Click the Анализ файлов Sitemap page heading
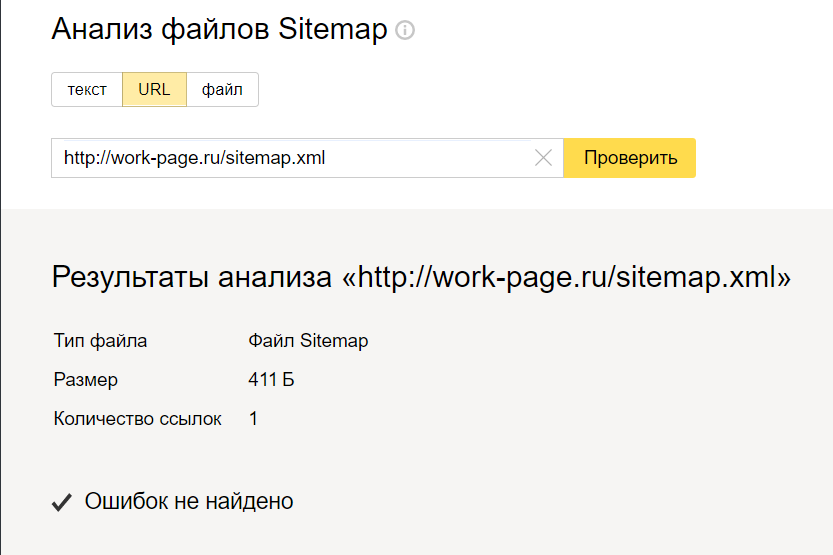Screen dimensions: 833x555 tap(219, 30)
